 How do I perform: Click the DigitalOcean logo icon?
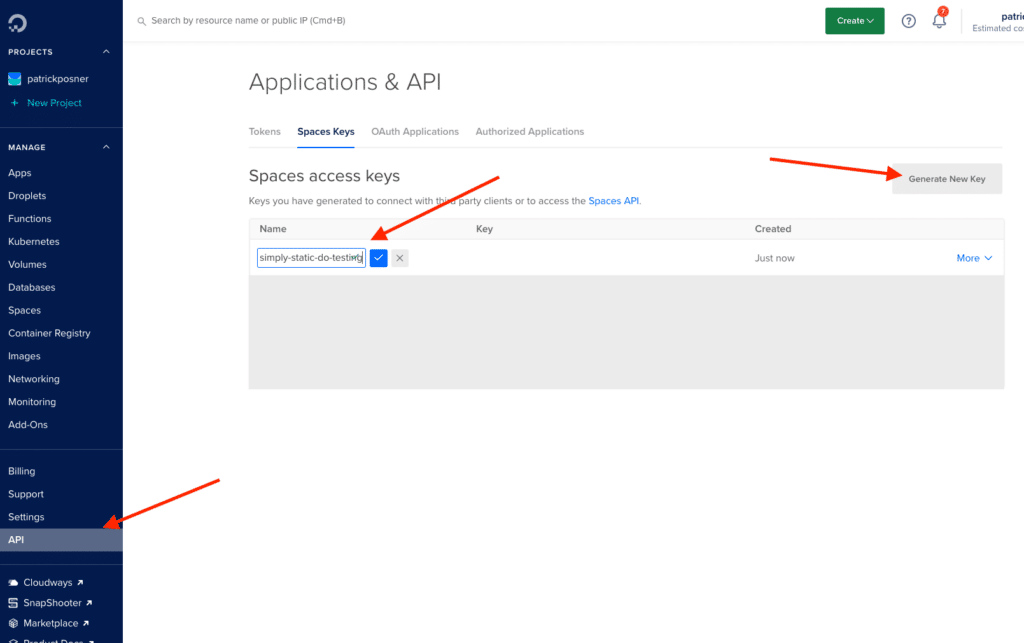18,23
